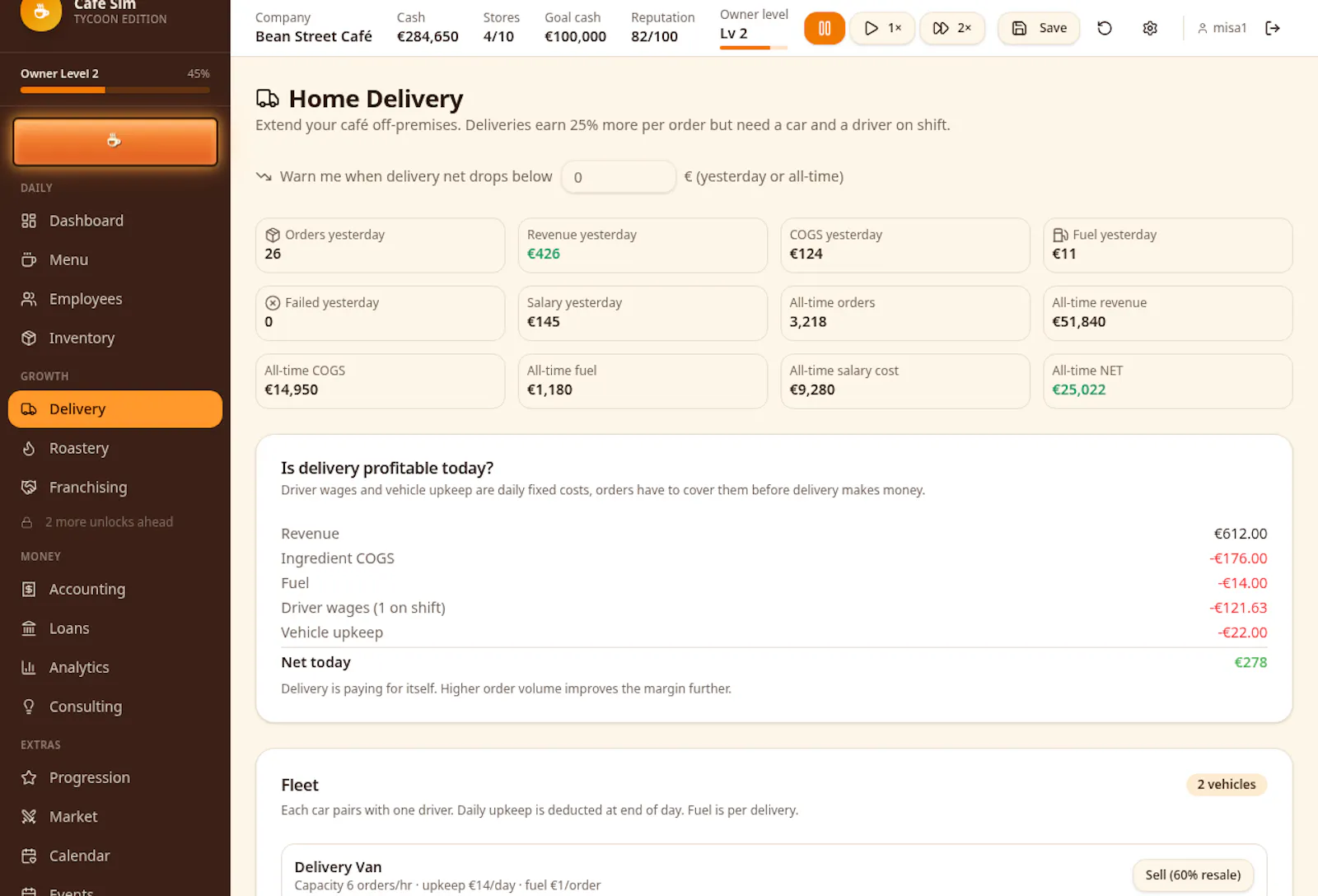Click the '2 vehicles' fleet badge

(x=1227, y=785)
